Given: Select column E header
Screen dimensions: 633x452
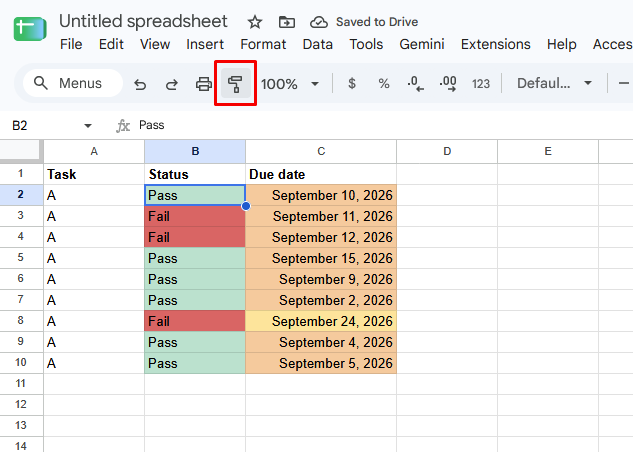Looking at the screenshot, I should [x=548, y=151].
